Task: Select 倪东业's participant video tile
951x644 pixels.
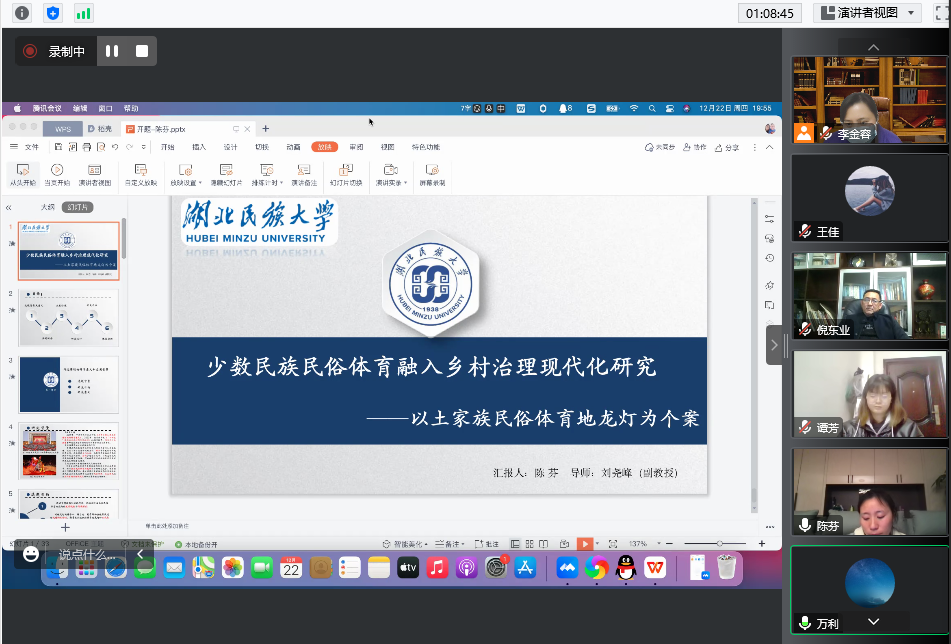Action: coord(869,295)
